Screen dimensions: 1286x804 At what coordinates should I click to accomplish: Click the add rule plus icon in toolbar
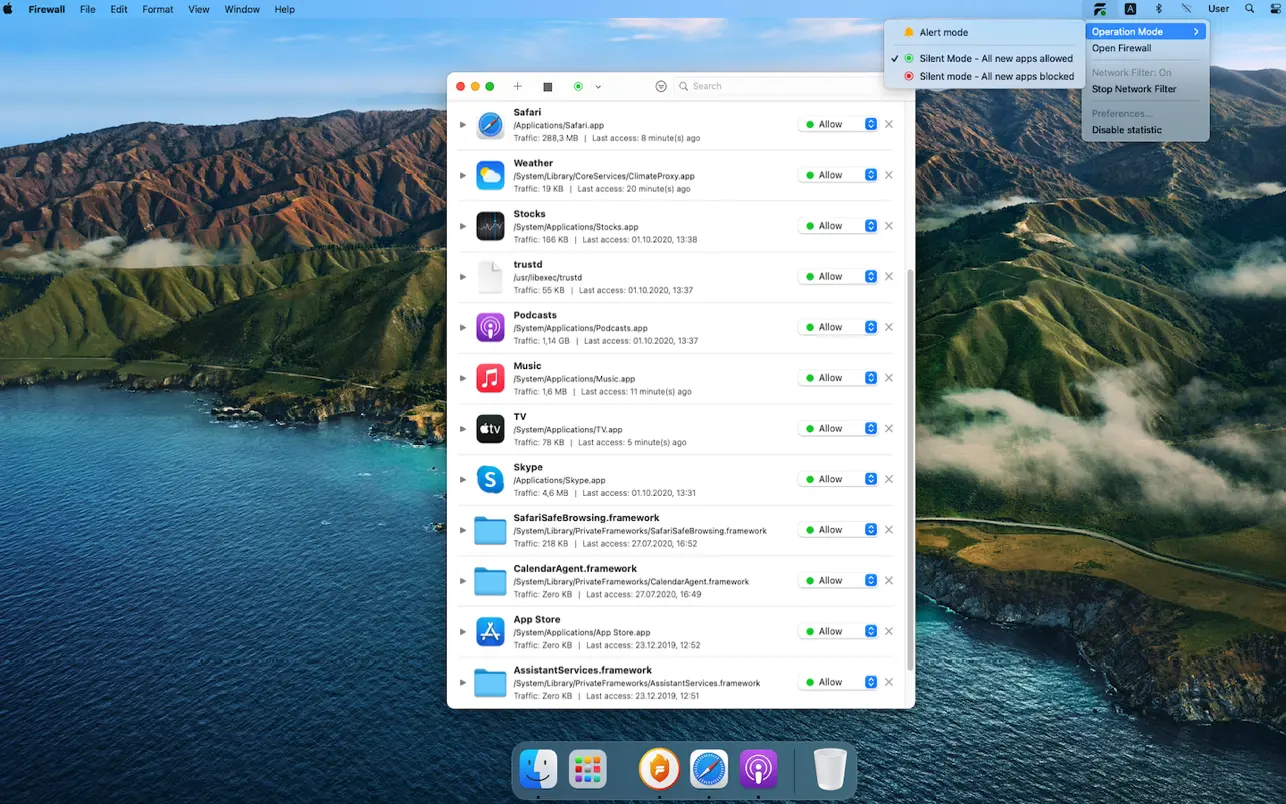tap(517, 86)
